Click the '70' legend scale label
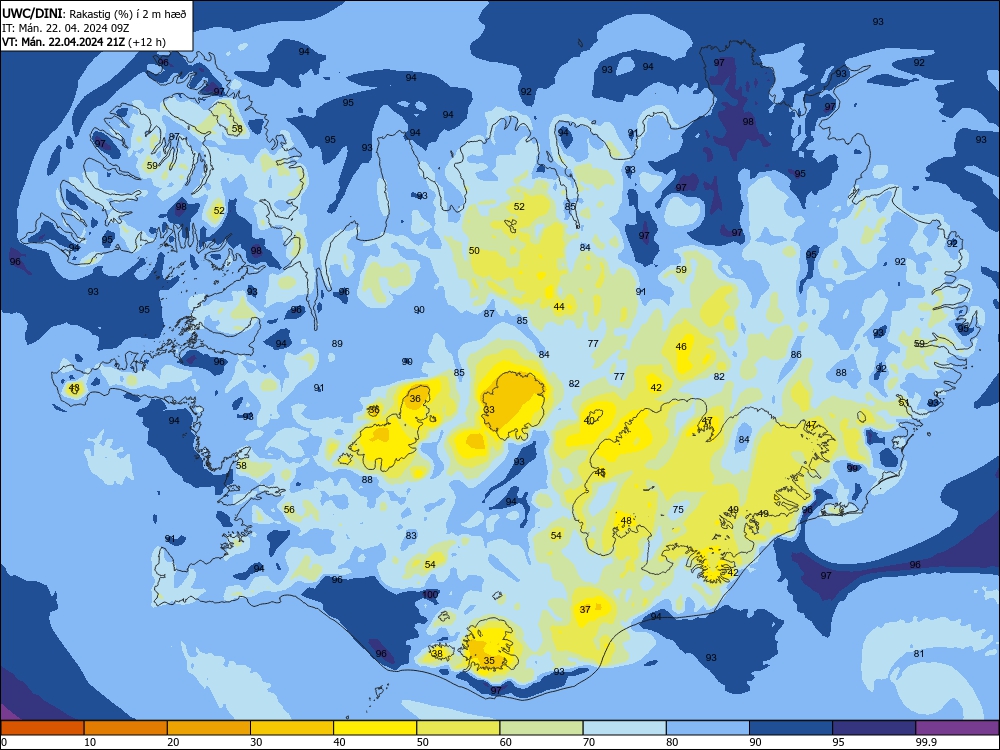The image size is (1000, 750). (x=589, y=742)
